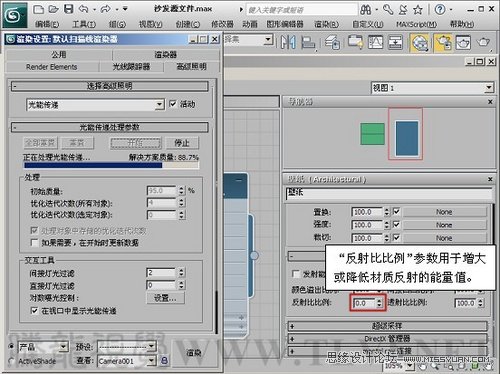Open the 渲染(R) menu
This screenshot has height=374, width=500.
pos(327,24)
